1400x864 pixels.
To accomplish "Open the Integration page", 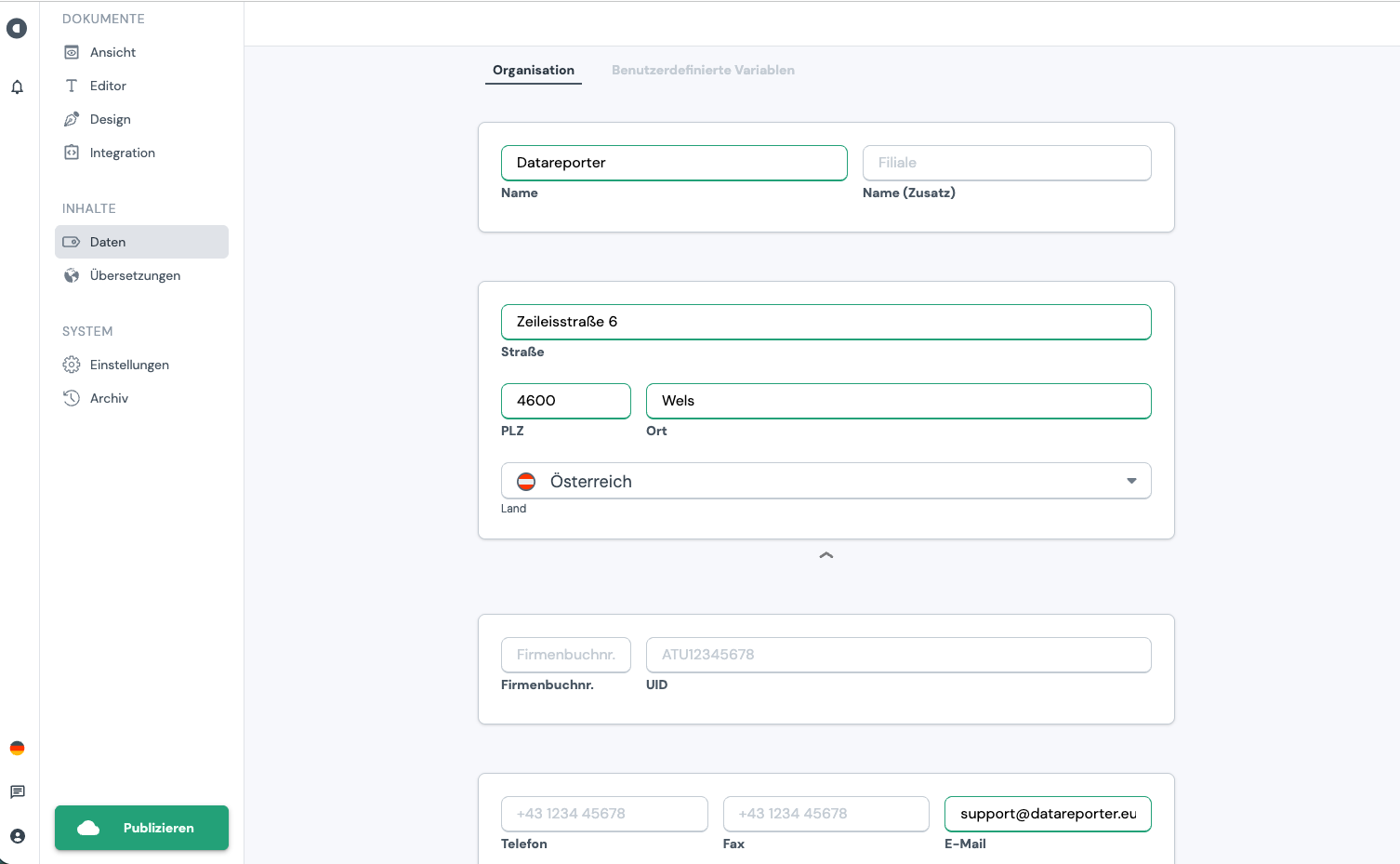I will 122,153.
